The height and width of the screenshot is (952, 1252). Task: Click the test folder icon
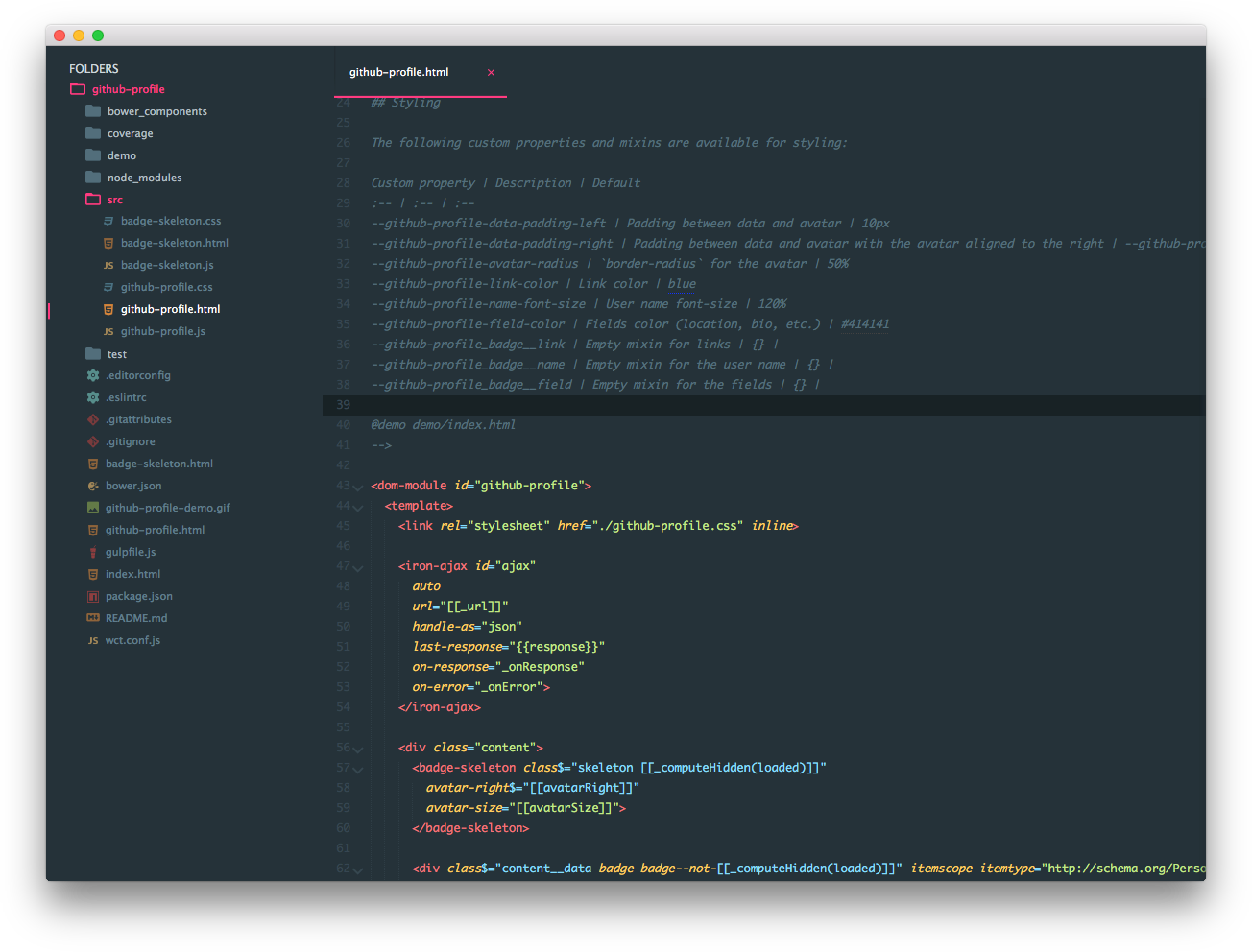click(x=93, y=354)
